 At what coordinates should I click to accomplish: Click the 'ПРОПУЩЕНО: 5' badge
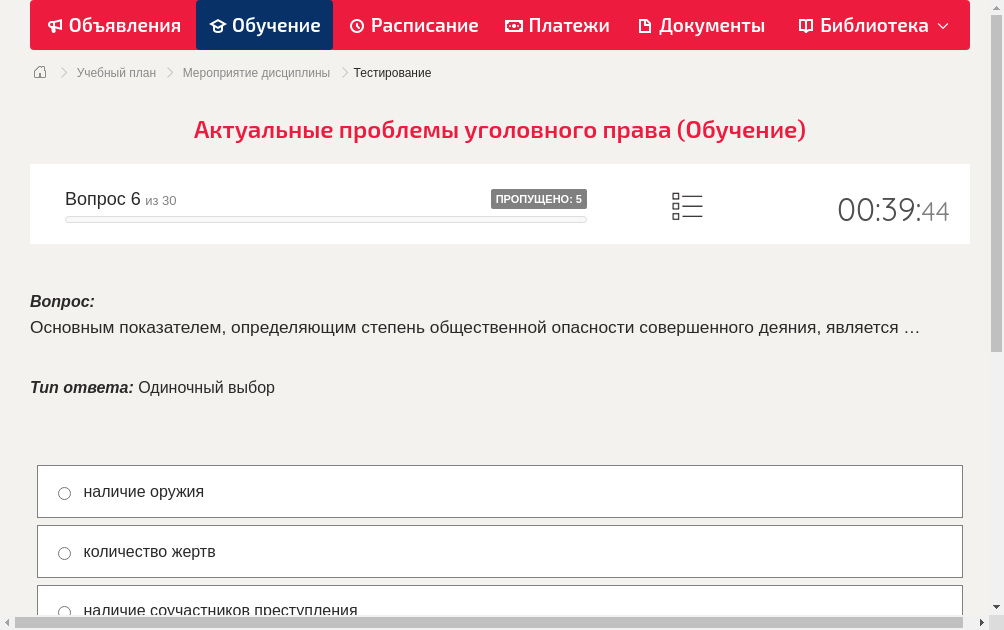tap(539, 199)
